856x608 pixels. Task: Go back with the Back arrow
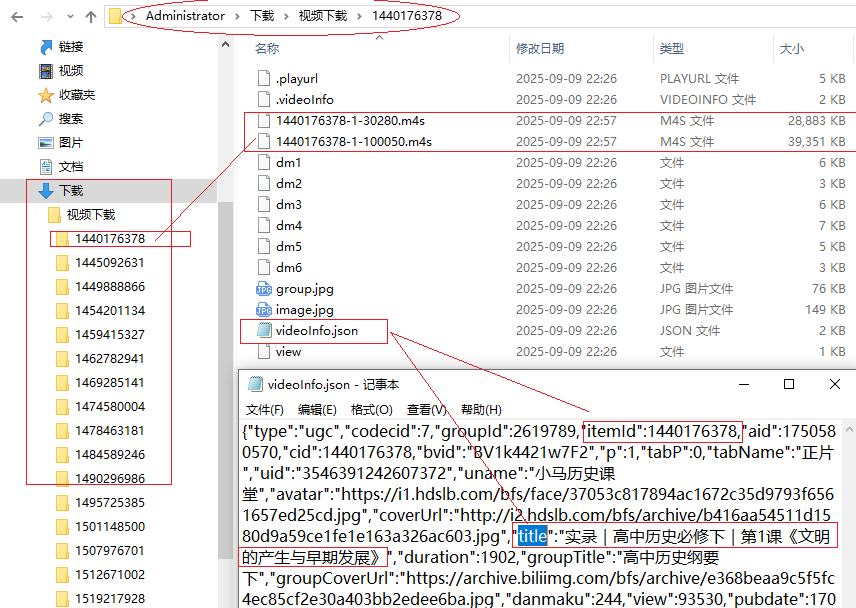click(17, 17)
